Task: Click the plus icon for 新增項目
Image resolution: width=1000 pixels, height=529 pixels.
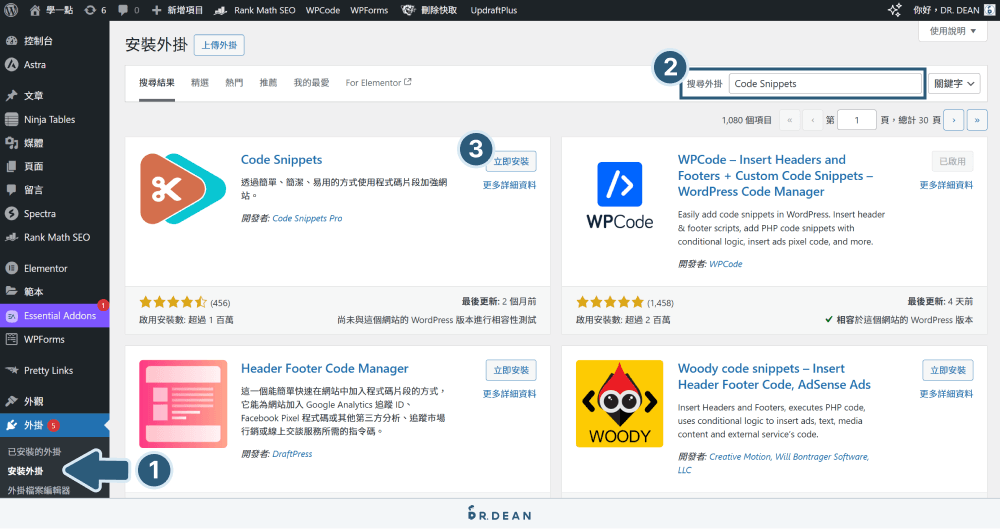Action: [x=156, y=10]
